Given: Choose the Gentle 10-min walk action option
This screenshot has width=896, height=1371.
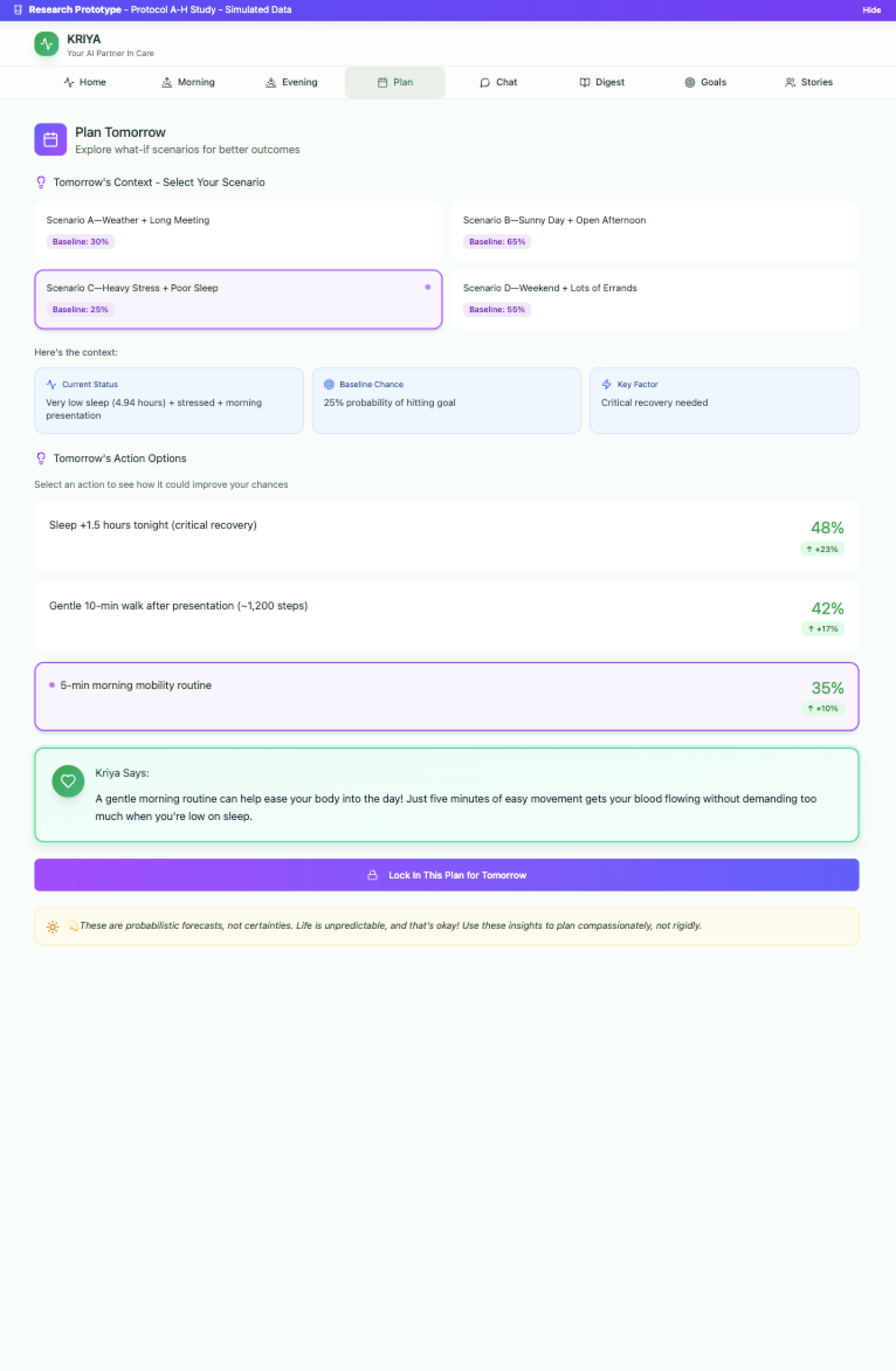Looking at the screenshot, I should point(446,616).
